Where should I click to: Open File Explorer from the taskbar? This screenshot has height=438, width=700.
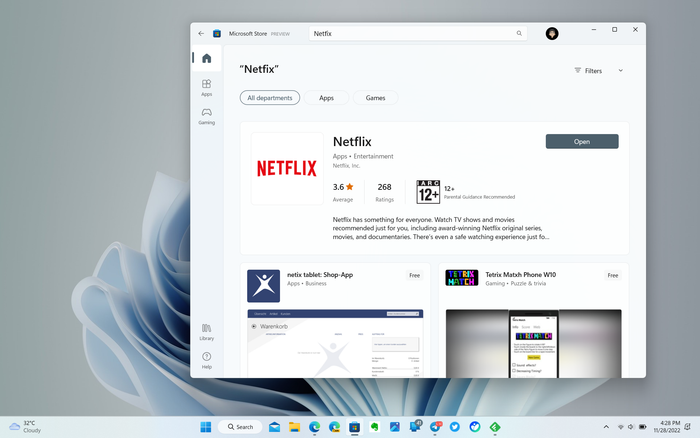coord(294,427)
